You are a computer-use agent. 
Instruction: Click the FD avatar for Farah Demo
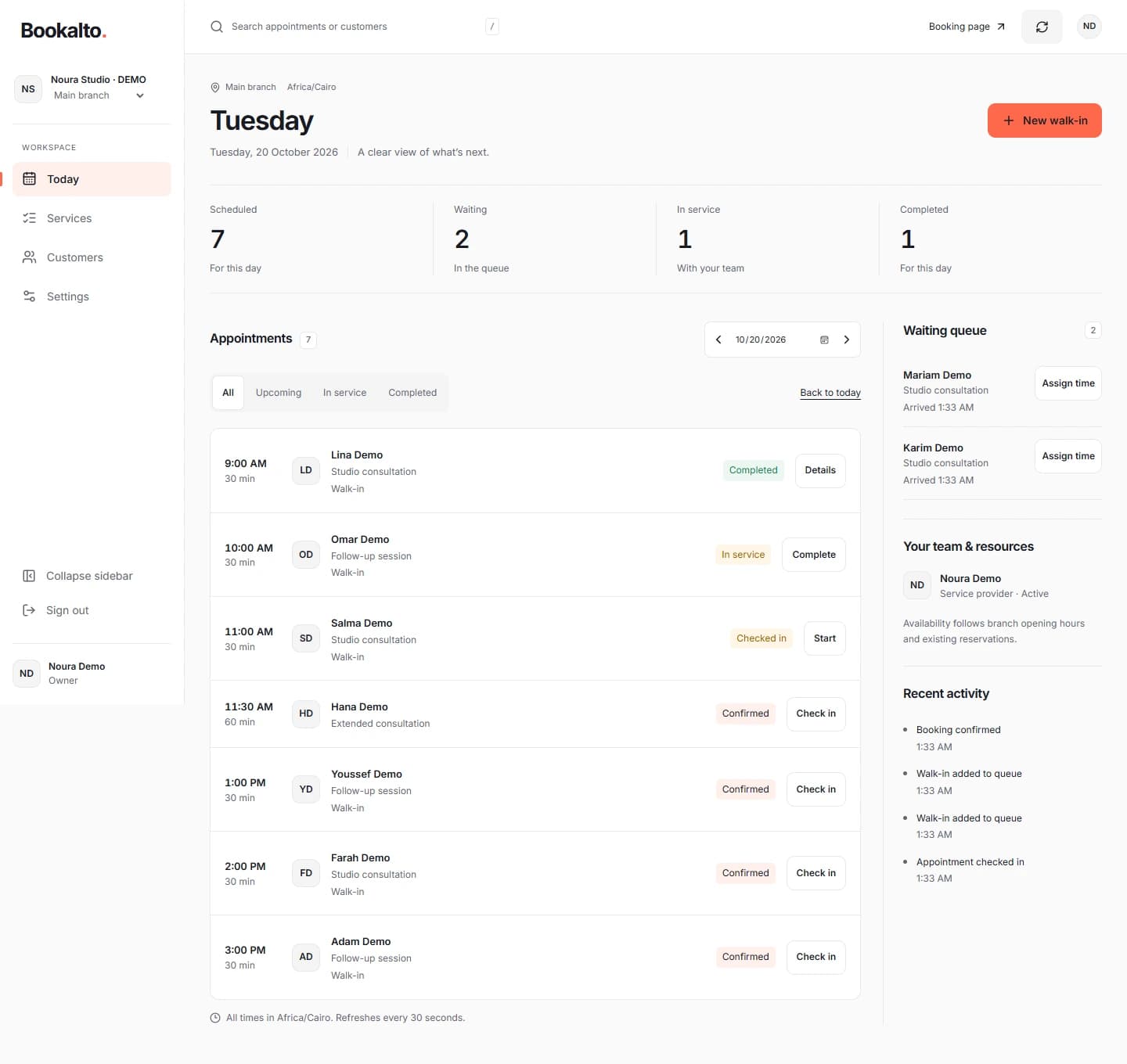(306, 873)
